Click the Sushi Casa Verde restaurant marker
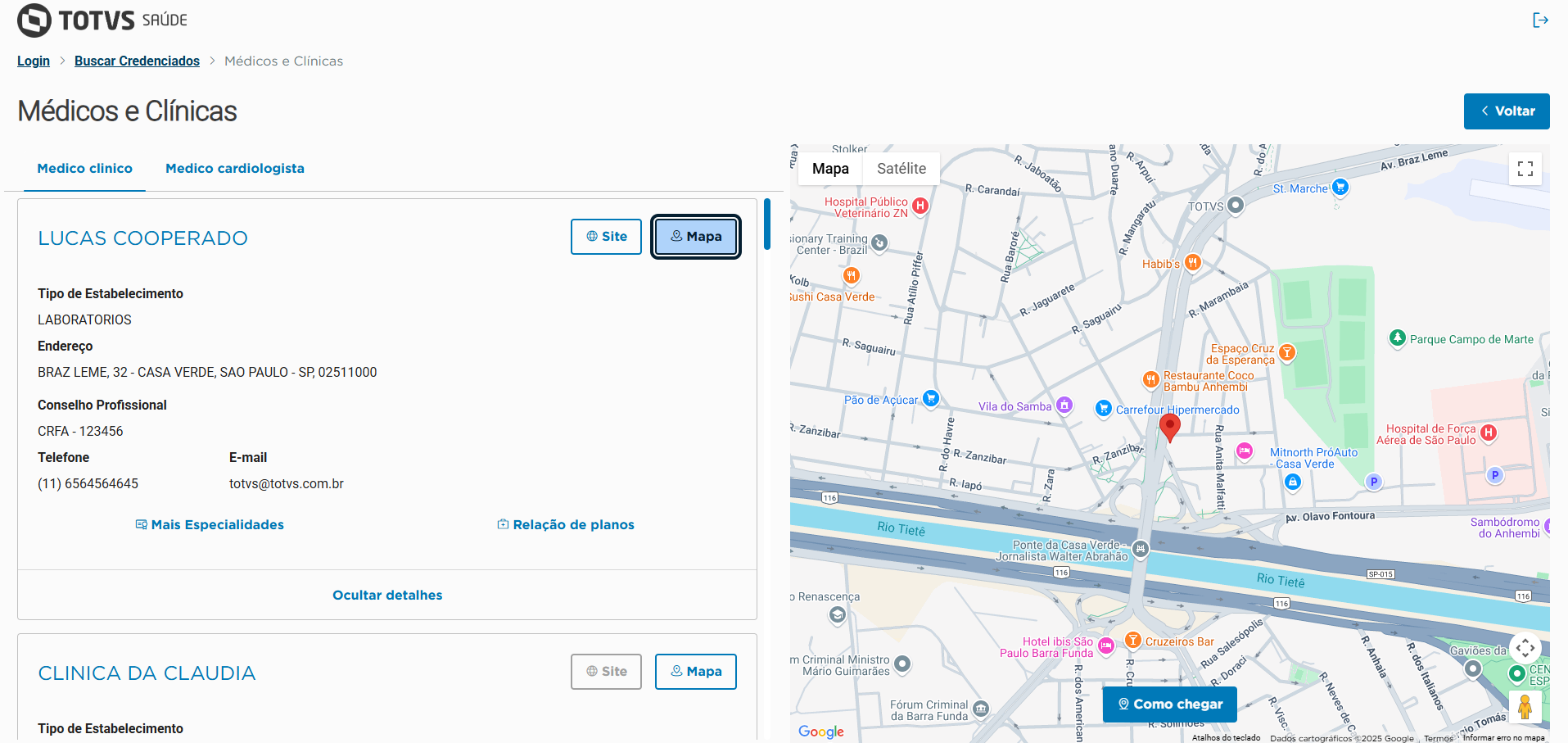Image resolution: width=1568 pixels, height=743 pixels. [x=852, y=276]
